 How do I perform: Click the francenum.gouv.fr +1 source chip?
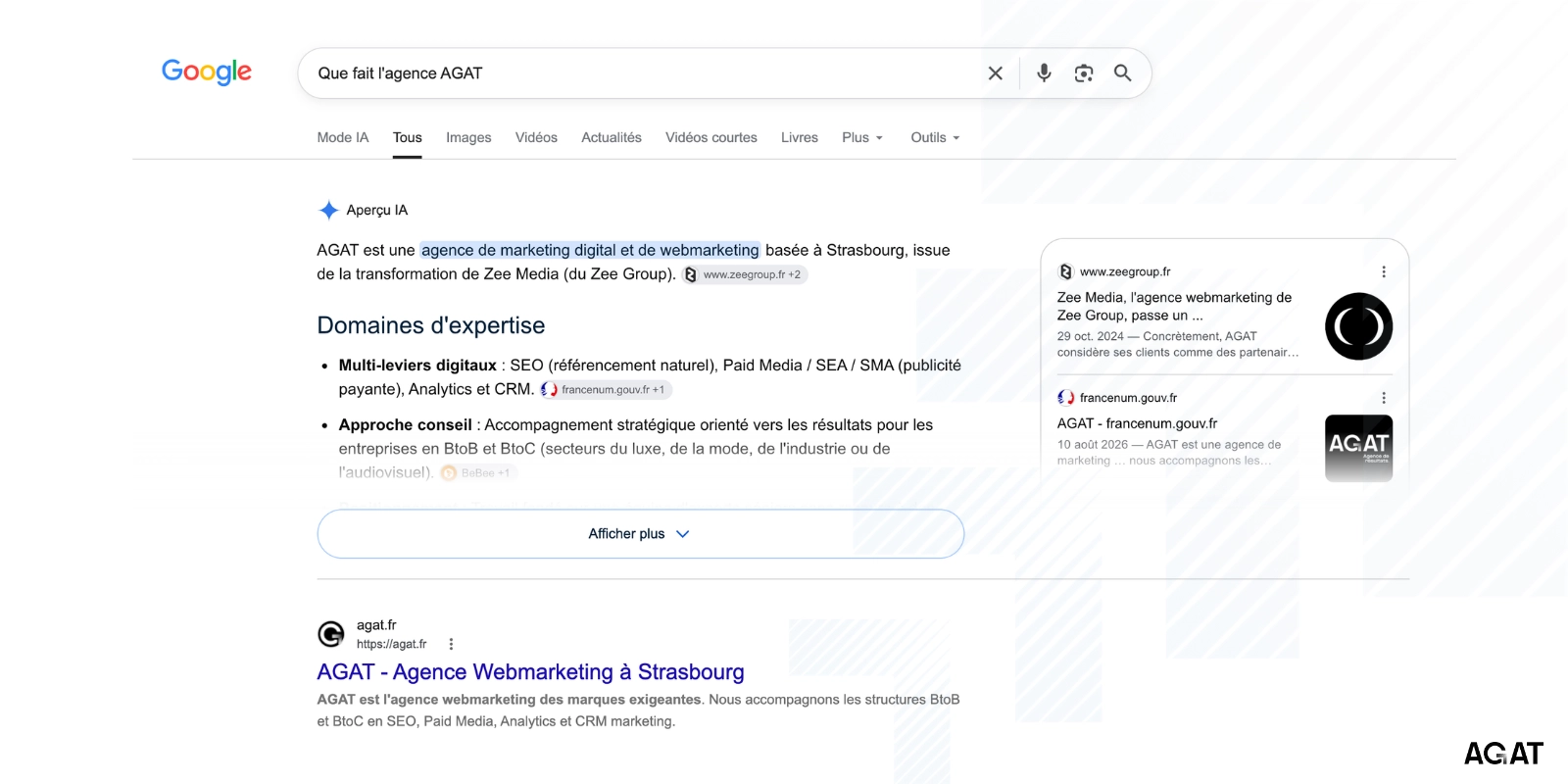(x=606, y=389)
